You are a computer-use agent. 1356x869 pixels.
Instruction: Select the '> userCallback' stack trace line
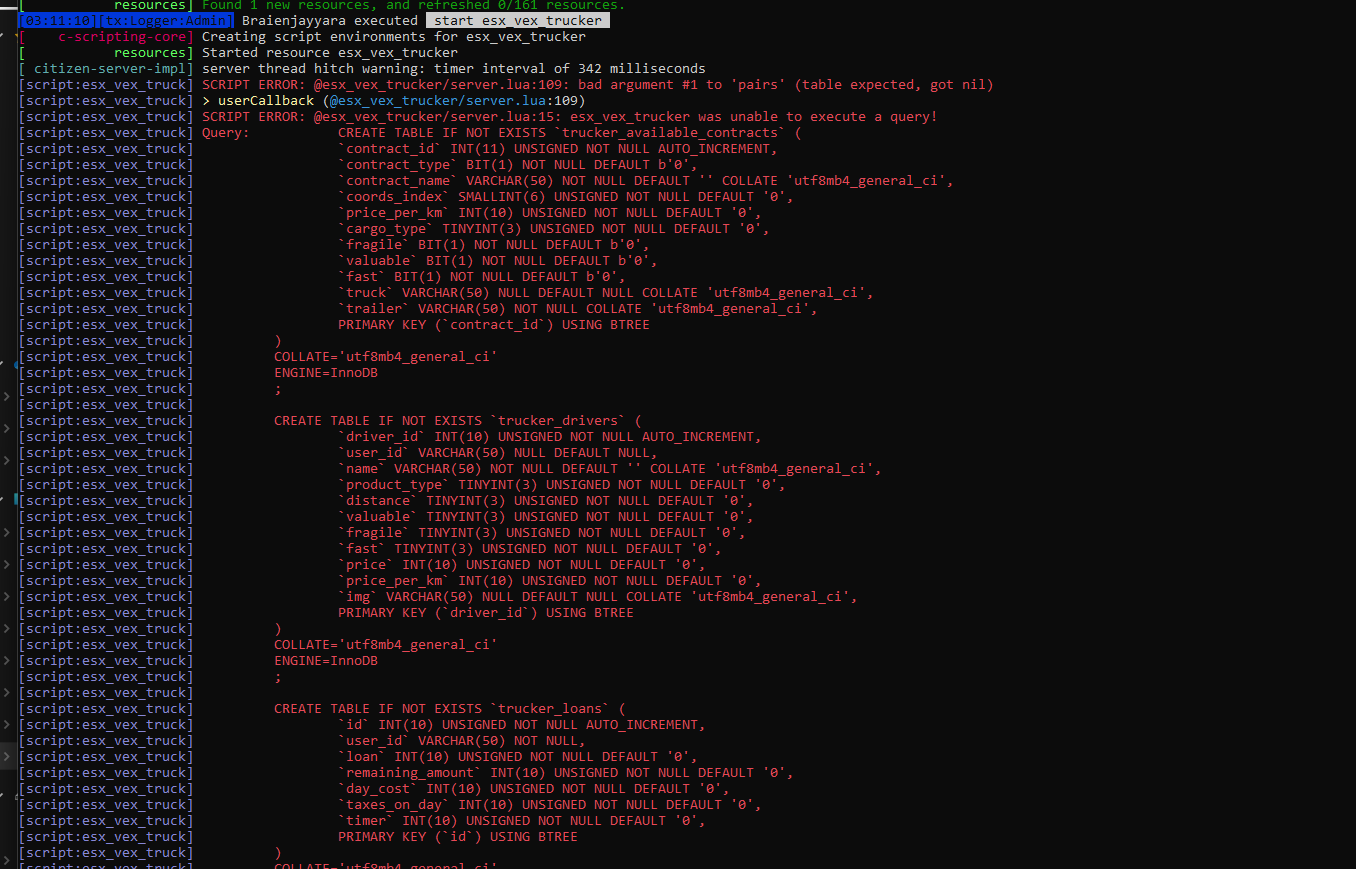click(x=394, y=101)
